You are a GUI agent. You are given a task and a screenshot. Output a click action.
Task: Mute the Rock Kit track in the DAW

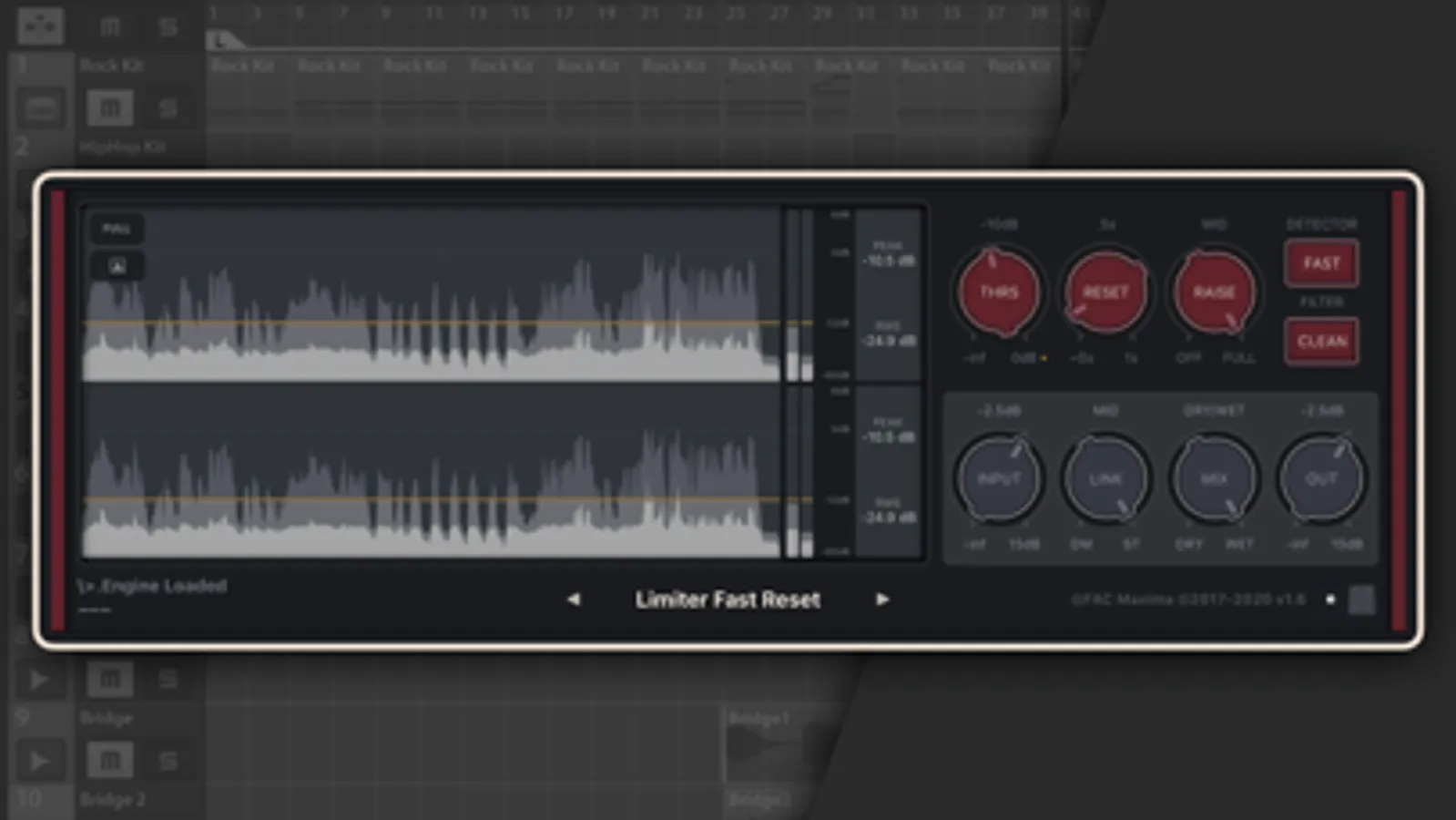pyautogui.click(x=109, y=108)
